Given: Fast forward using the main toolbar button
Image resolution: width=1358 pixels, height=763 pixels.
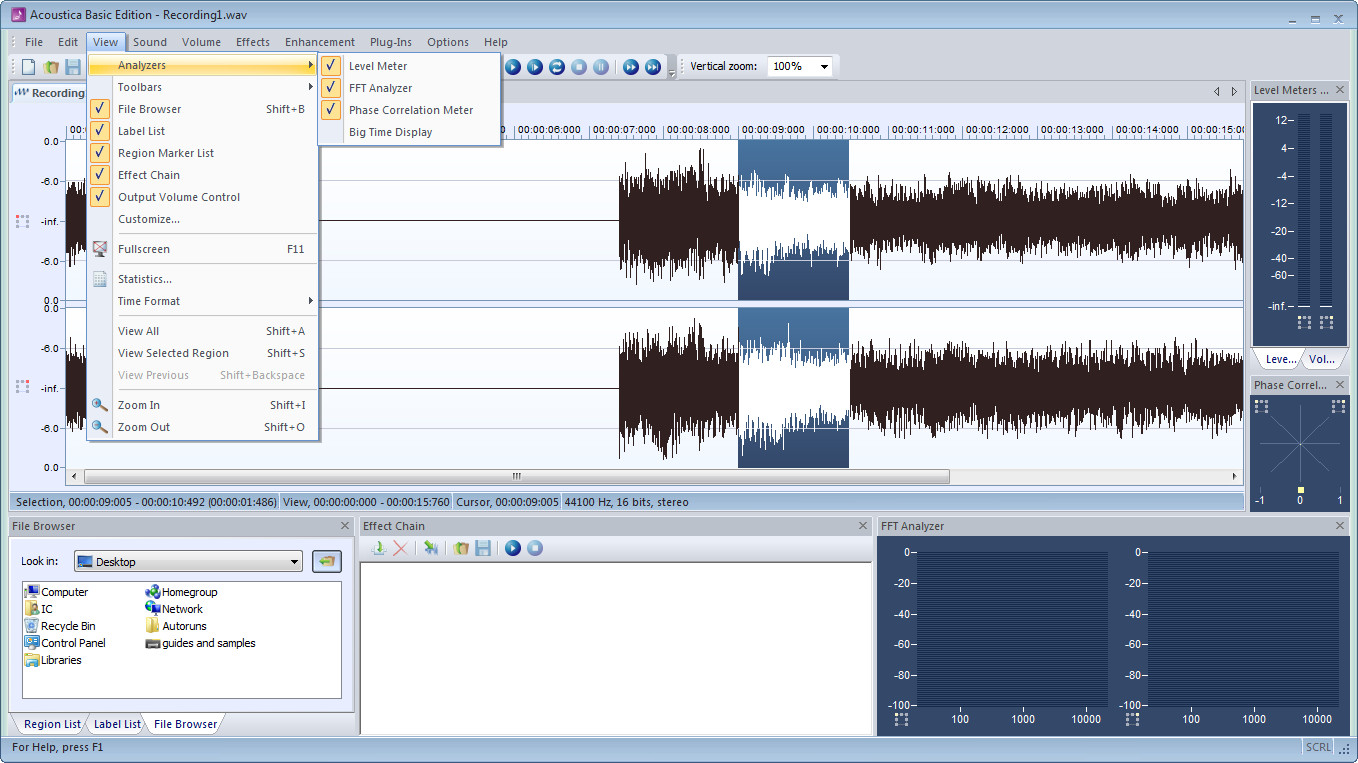Looking at the screenshot, I should 631,67.
